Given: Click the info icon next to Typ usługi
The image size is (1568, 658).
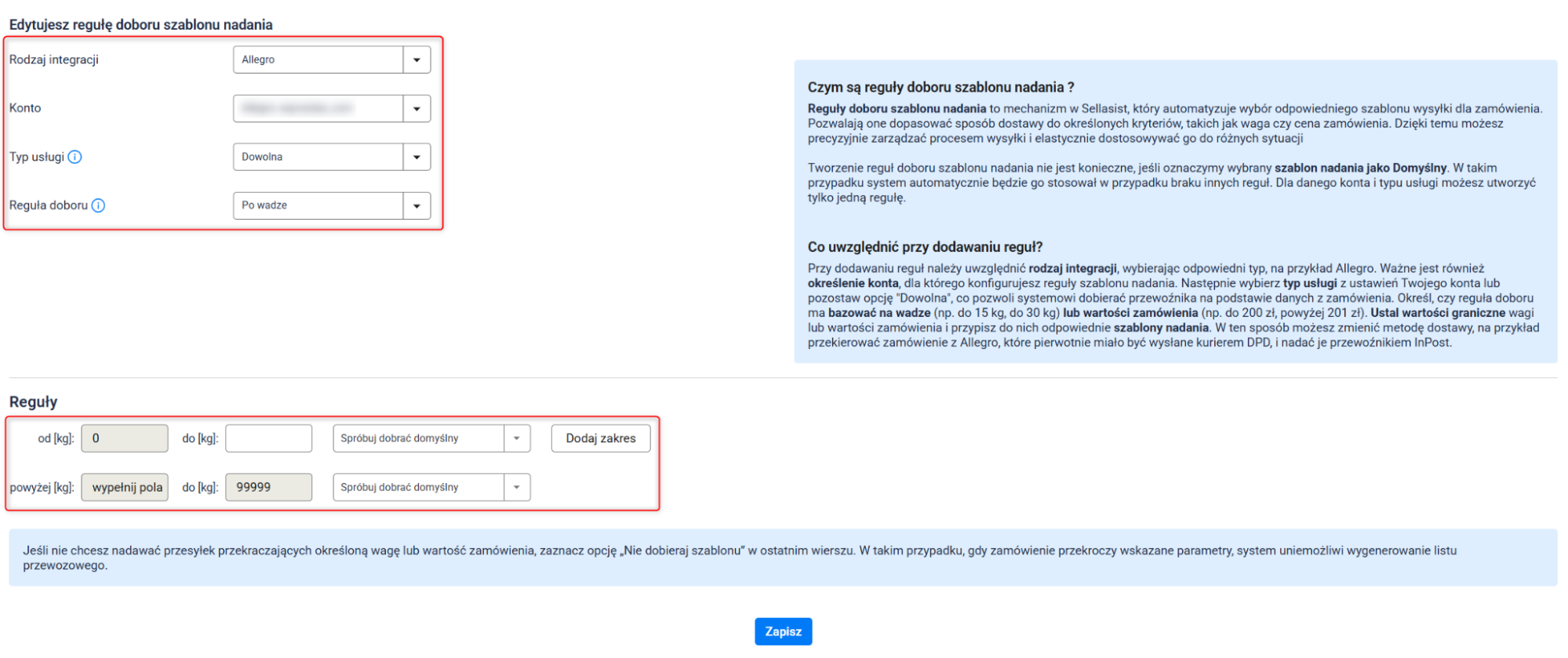Looking at the screenshot, I should click(75, 157).
